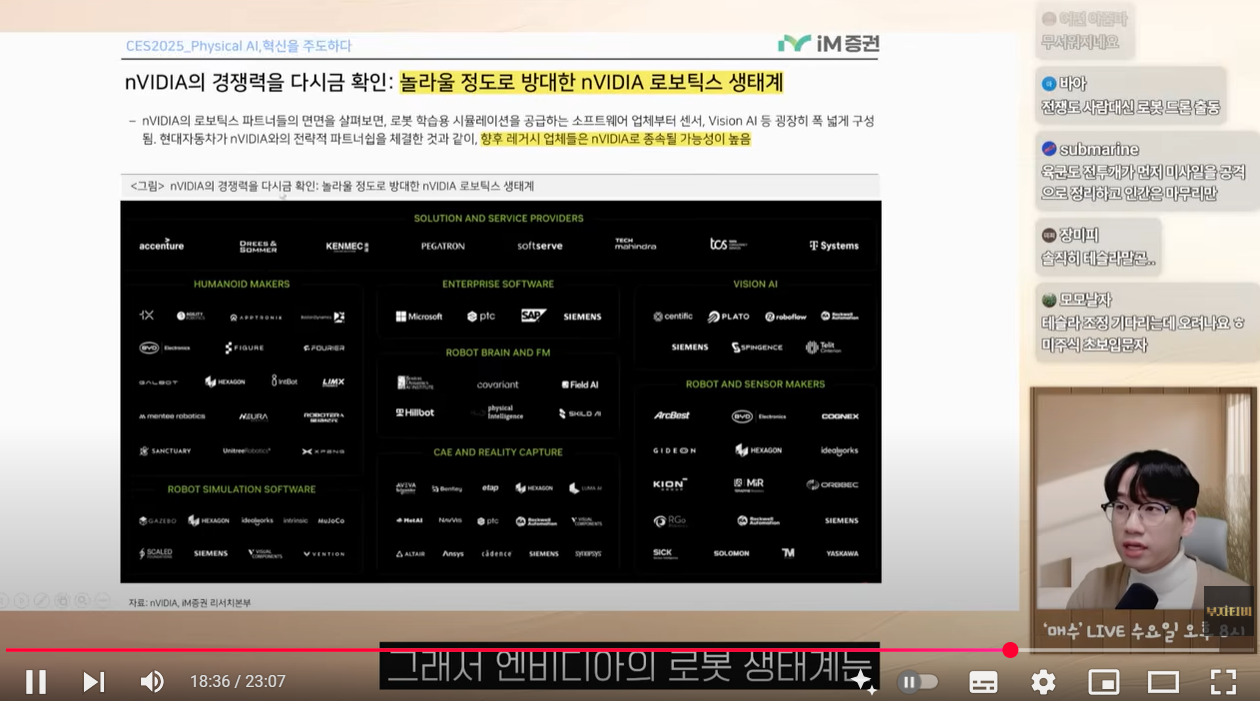Click the softserve logo

[540, 246]
